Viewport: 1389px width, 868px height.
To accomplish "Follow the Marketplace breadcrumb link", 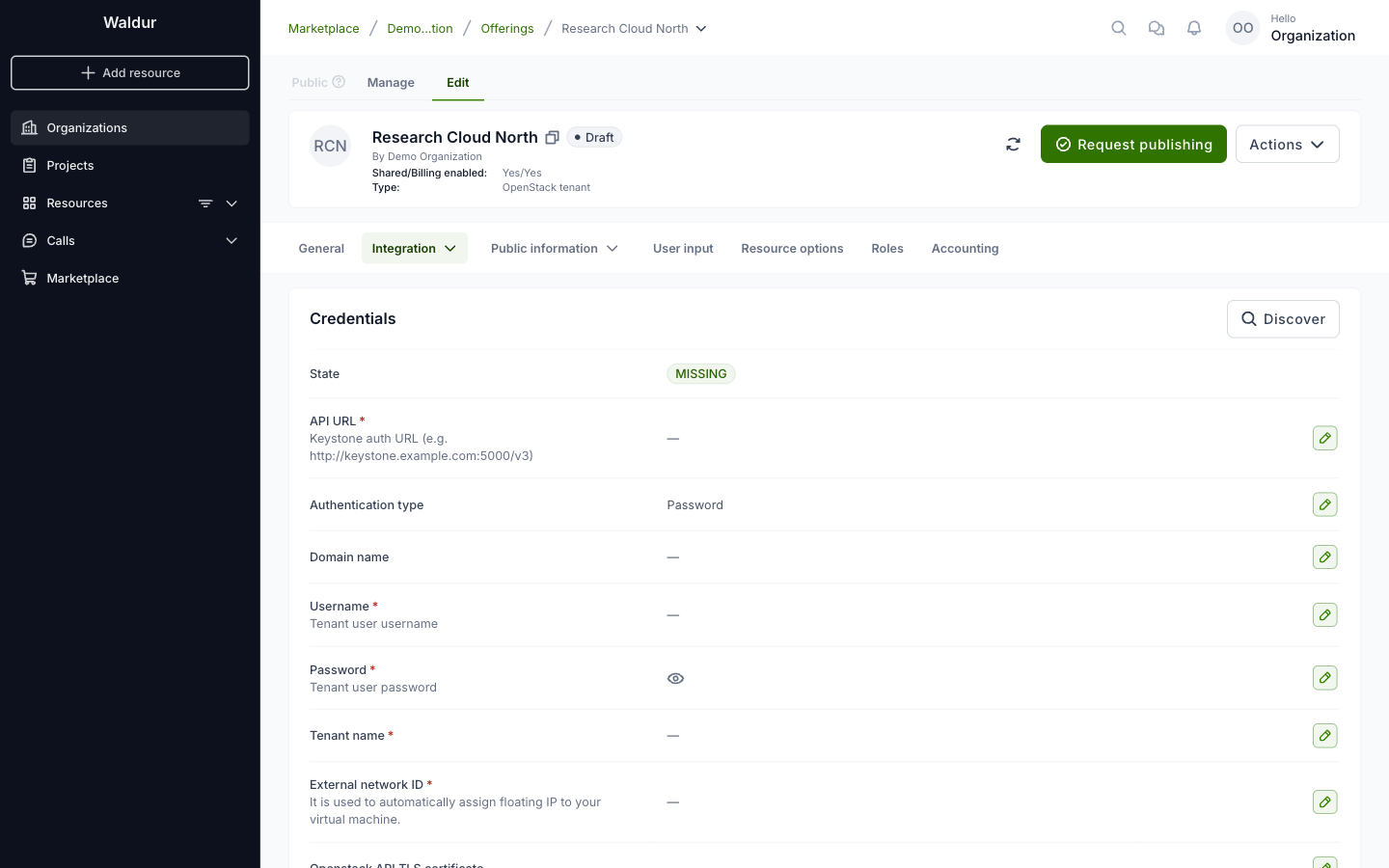I will click(324, 29).
